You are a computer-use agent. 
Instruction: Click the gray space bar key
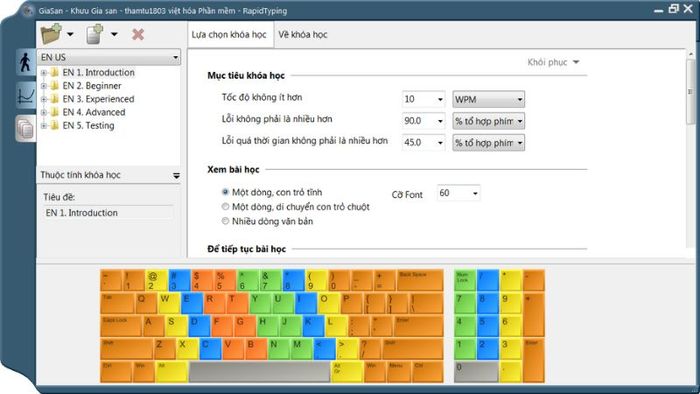[x=259, y=371]
